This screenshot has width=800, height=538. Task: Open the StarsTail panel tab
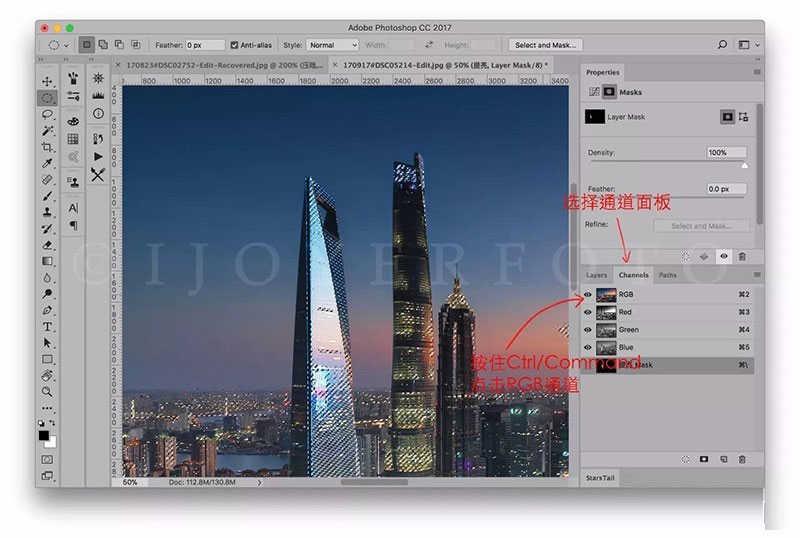click(x=600, y=478)
